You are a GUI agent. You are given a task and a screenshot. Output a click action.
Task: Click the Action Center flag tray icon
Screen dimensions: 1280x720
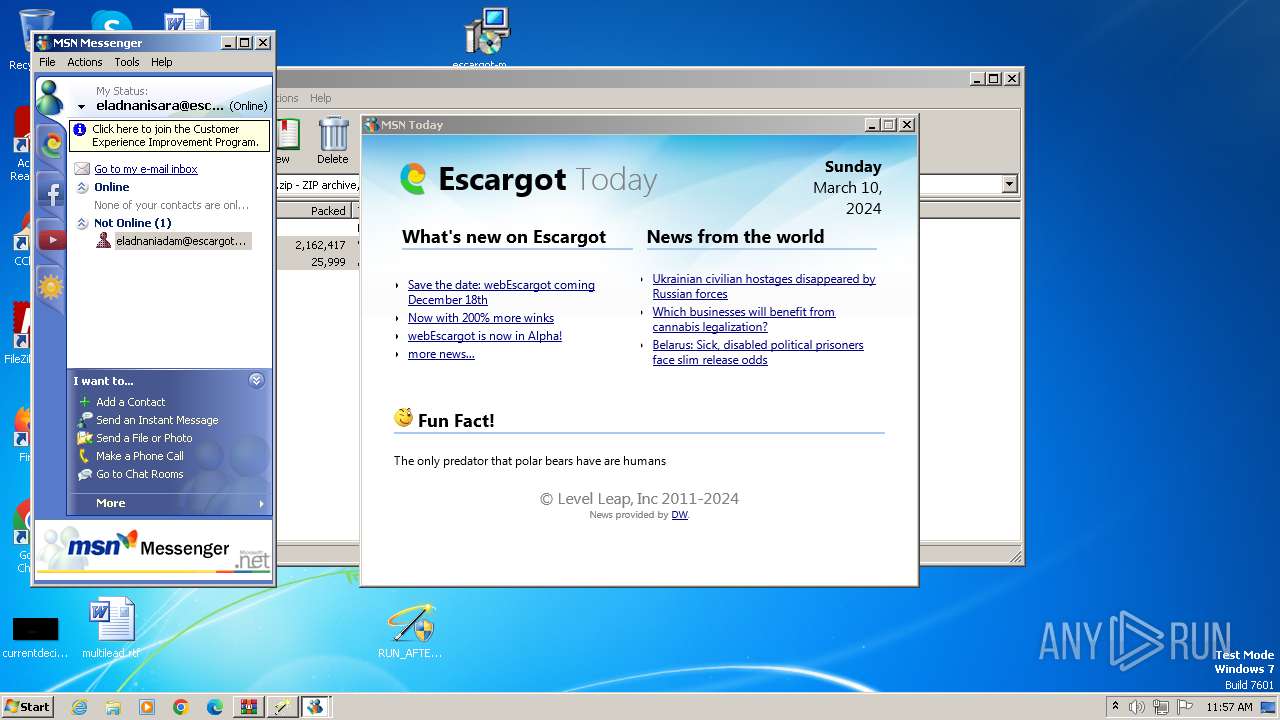pyautogui.click(x=1183, y=707)
